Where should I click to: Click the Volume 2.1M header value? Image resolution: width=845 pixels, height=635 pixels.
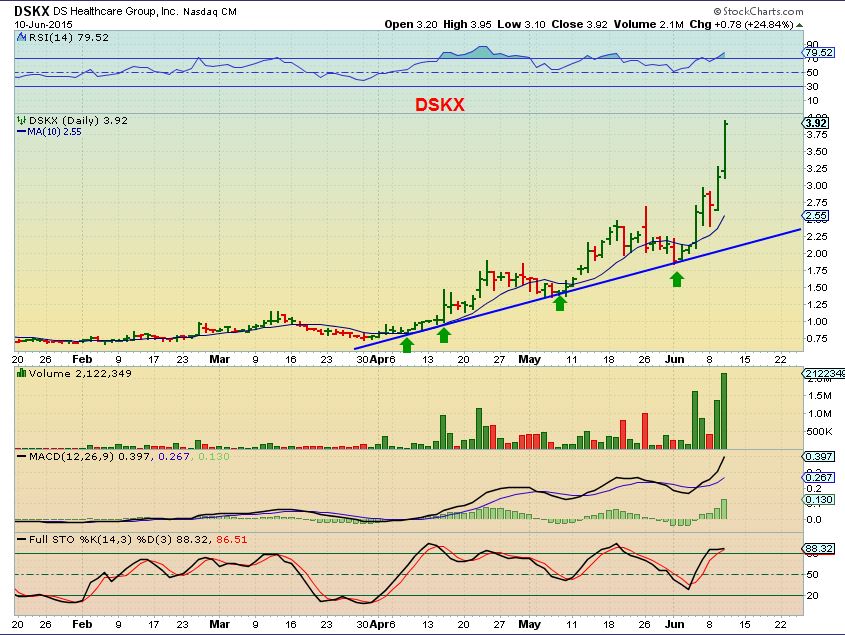(648, 24)
